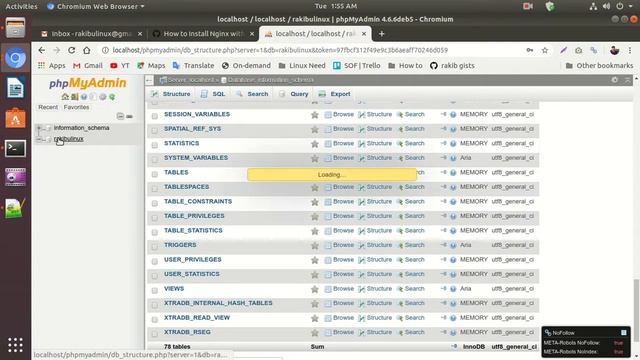Open Other bookmarks folder
The height and width of the screenshot is (360, 640).
pyautogui.click(x=599, y=65)
